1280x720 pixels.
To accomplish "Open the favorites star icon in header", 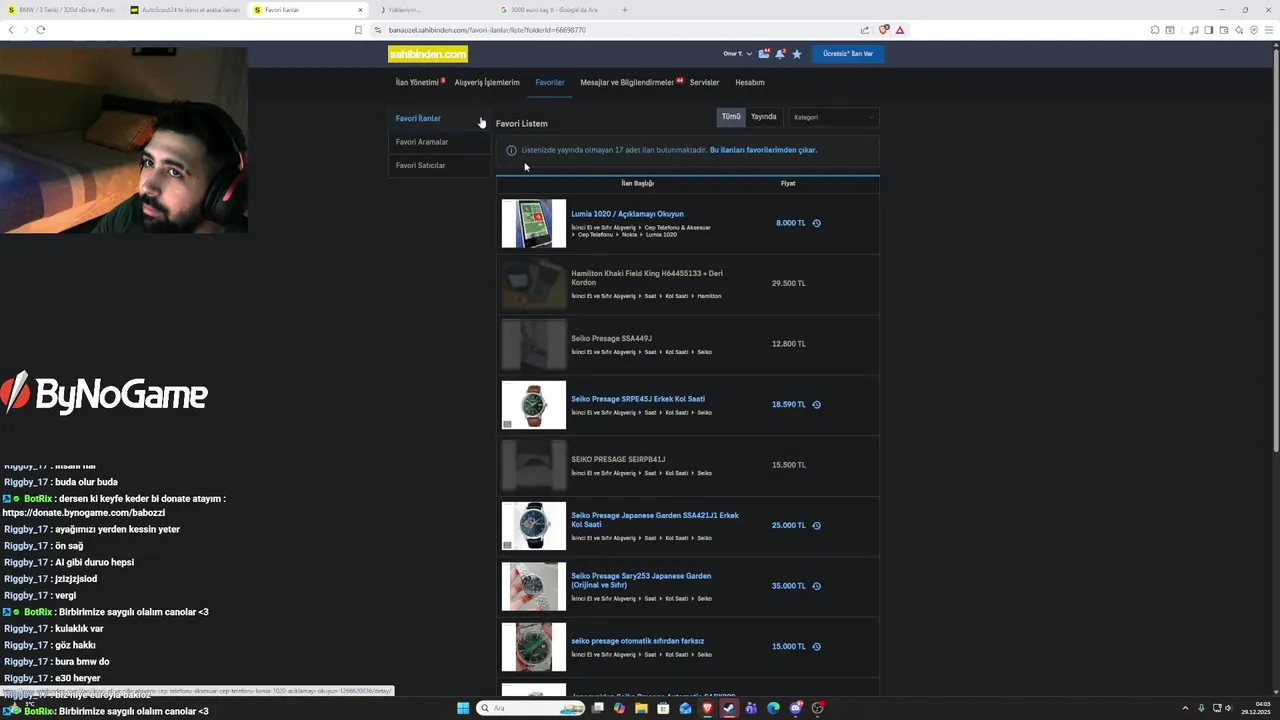I will pos(797,54).
